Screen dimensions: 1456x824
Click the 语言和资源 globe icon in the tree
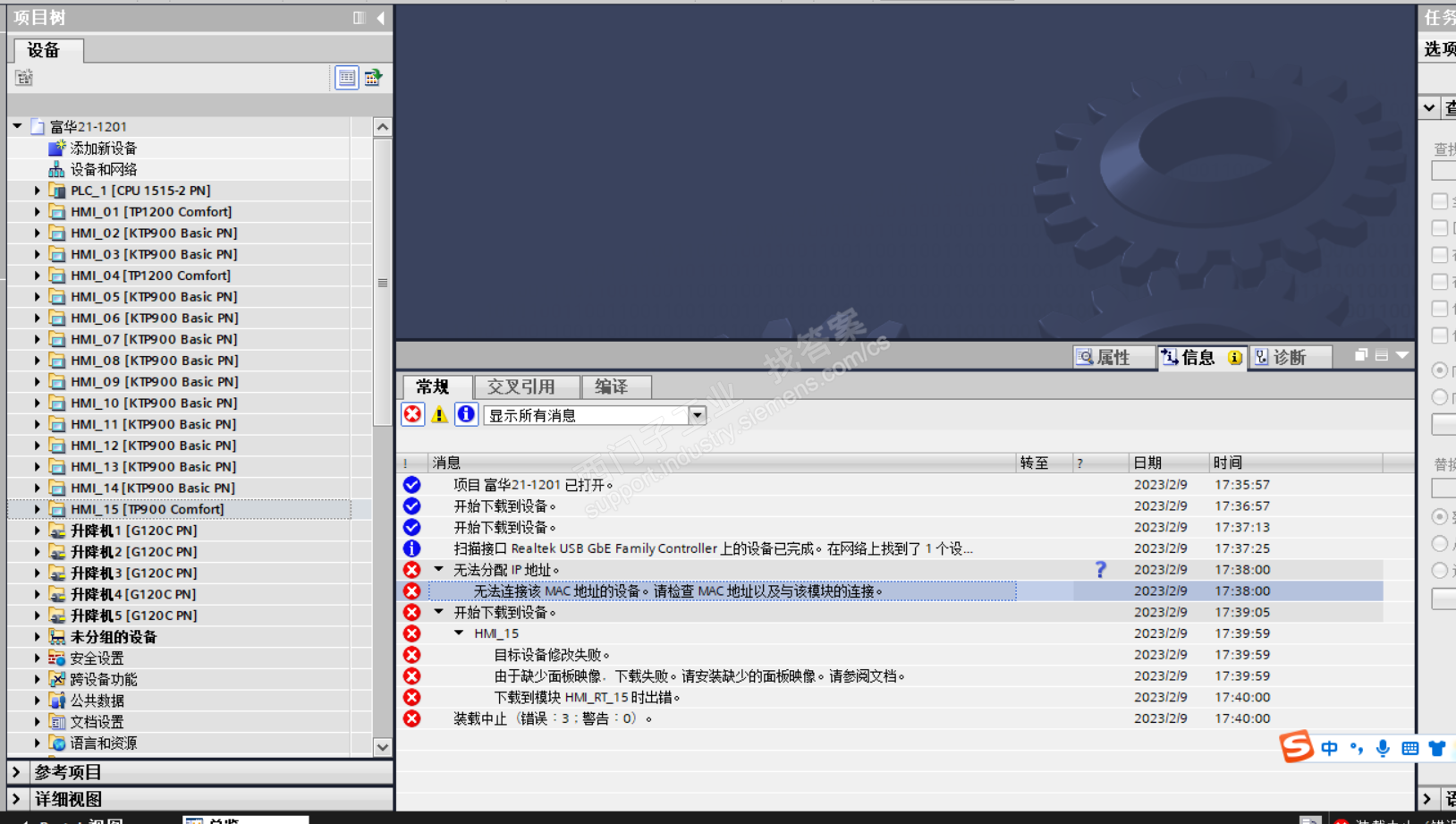(x=58, y=743)
